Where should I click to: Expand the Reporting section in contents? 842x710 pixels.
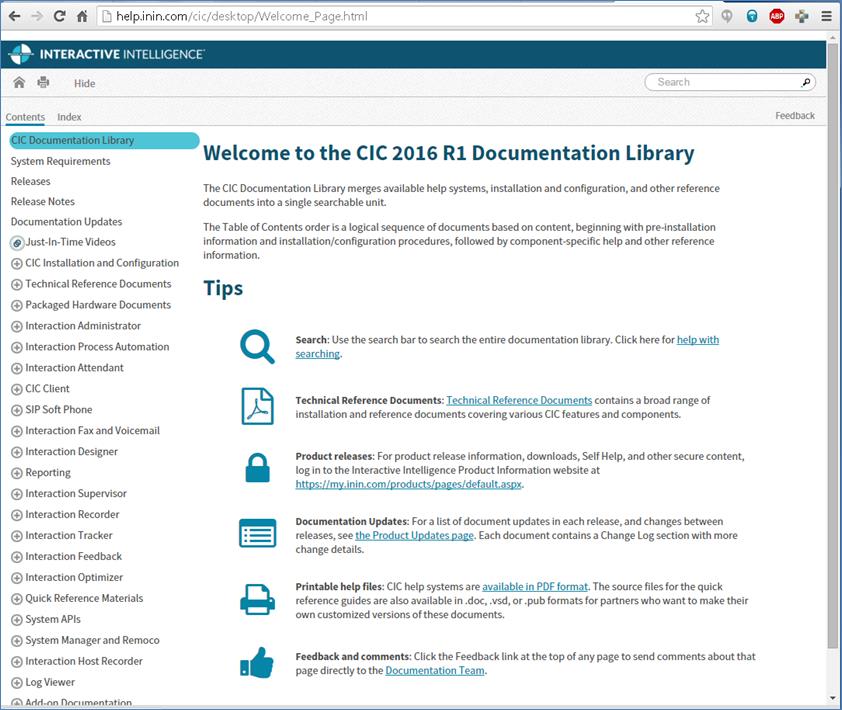pos(17,473)
